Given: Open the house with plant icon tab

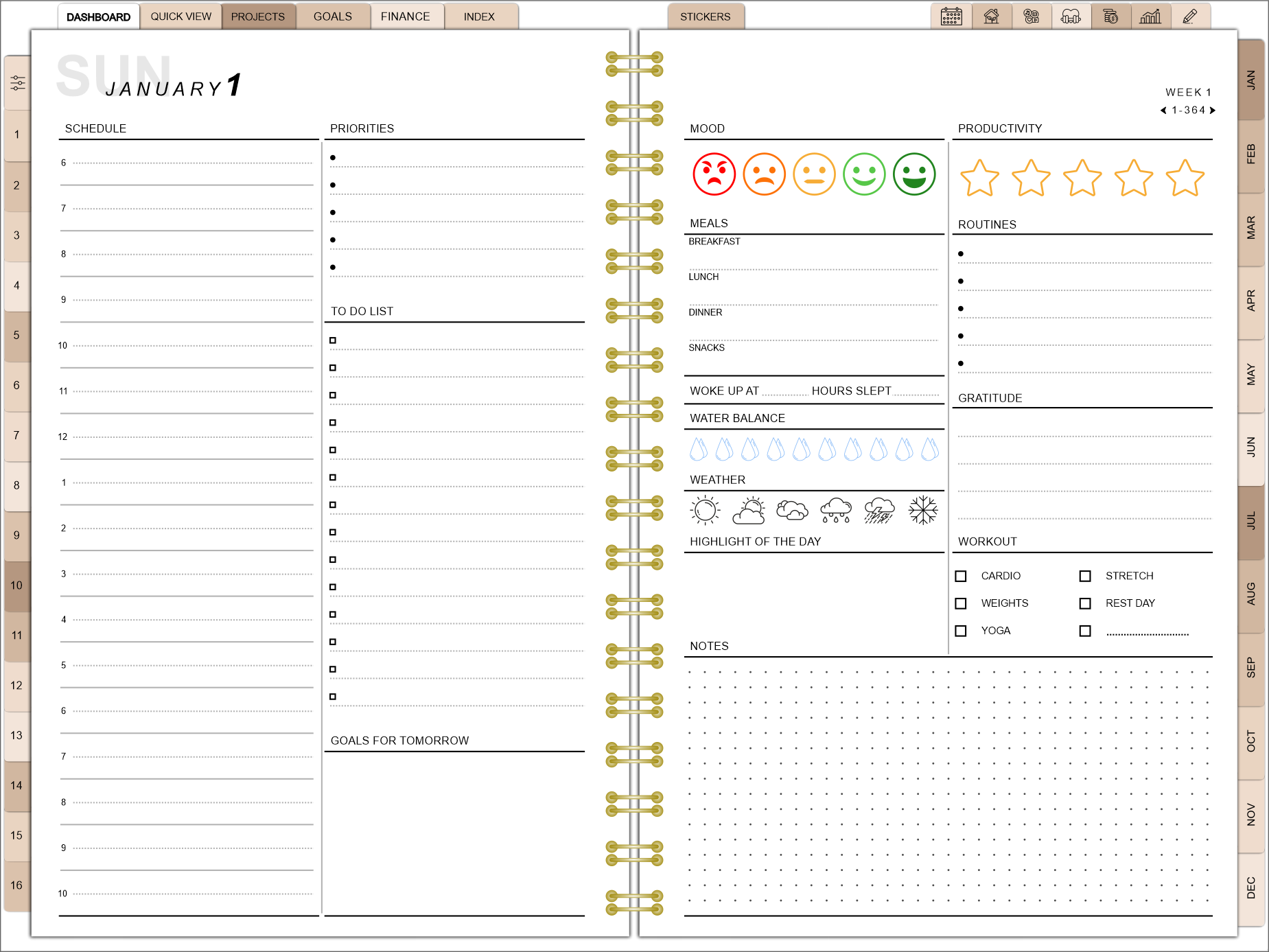Looking at the screenshot, I should [991, 16].
